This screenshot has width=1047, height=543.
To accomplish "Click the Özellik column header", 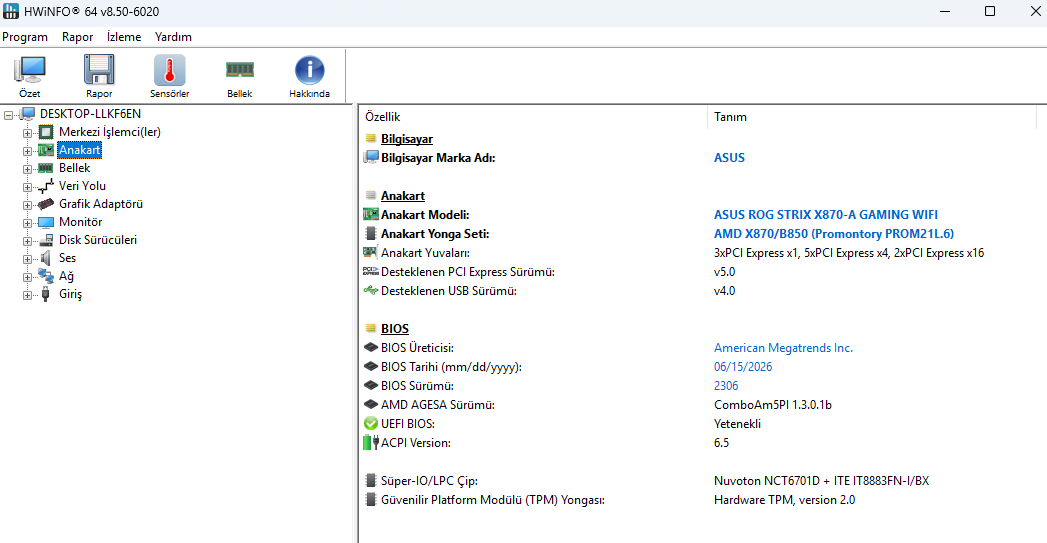I will (533, 117).
